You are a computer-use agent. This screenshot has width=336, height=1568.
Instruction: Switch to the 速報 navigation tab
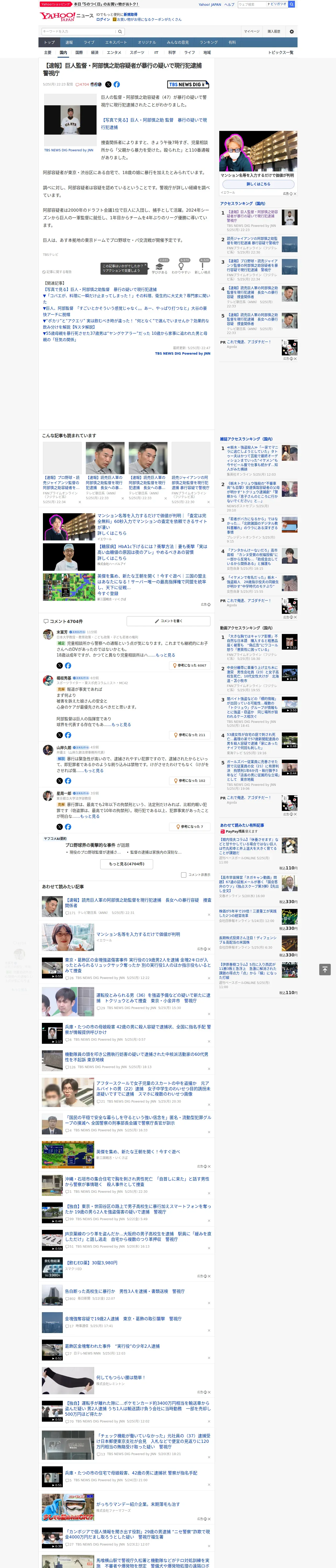tap(69, 42)
